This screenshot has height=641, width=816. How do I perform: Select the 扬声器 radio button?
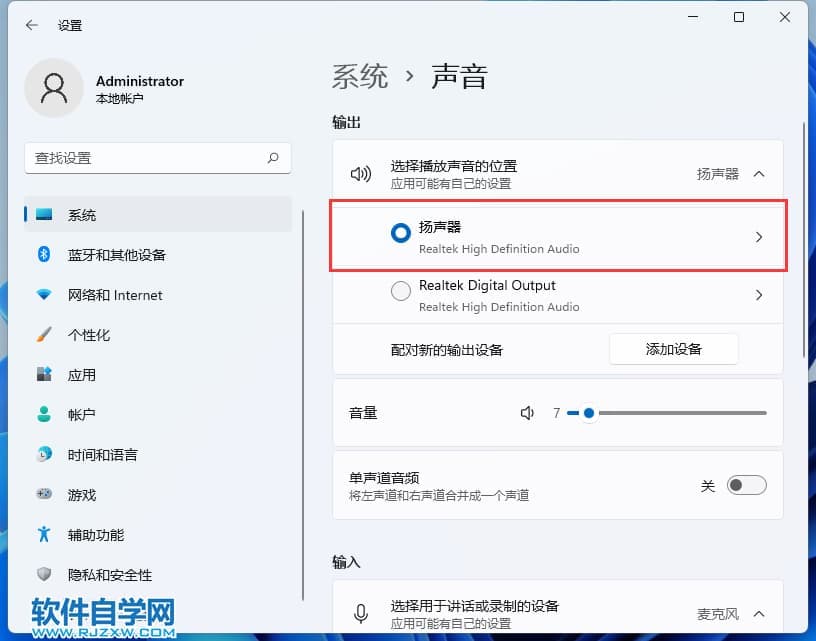[400, 233]
